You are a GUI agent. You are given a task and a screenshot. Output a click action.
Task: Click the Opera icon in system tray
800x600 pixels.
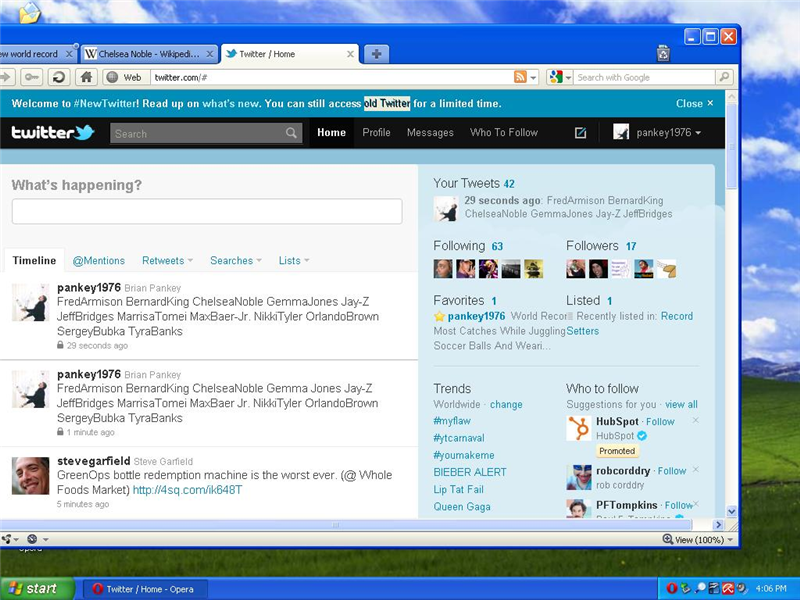tap(671, 588)
